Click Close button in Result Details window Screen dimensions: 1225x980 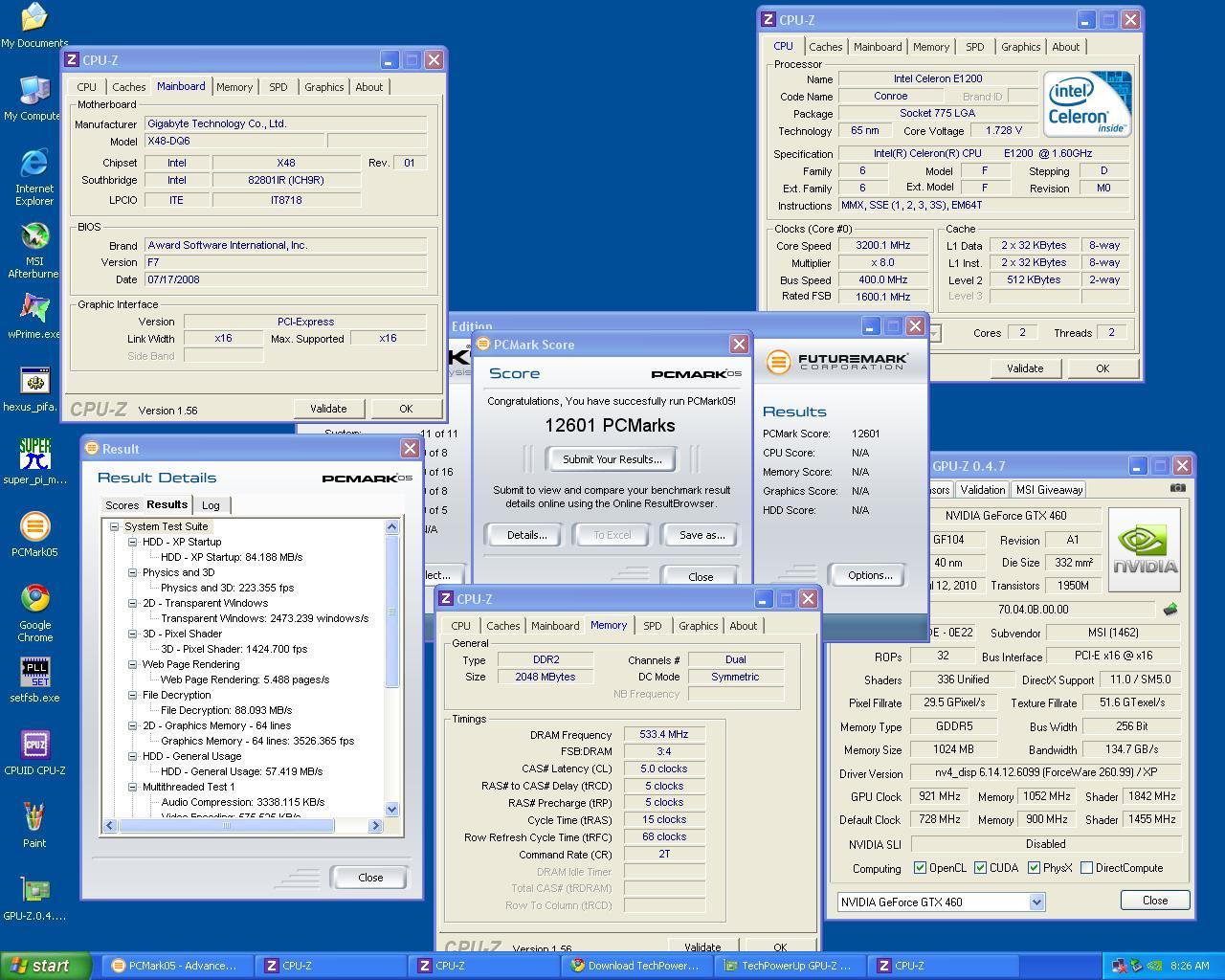point(370,878)
